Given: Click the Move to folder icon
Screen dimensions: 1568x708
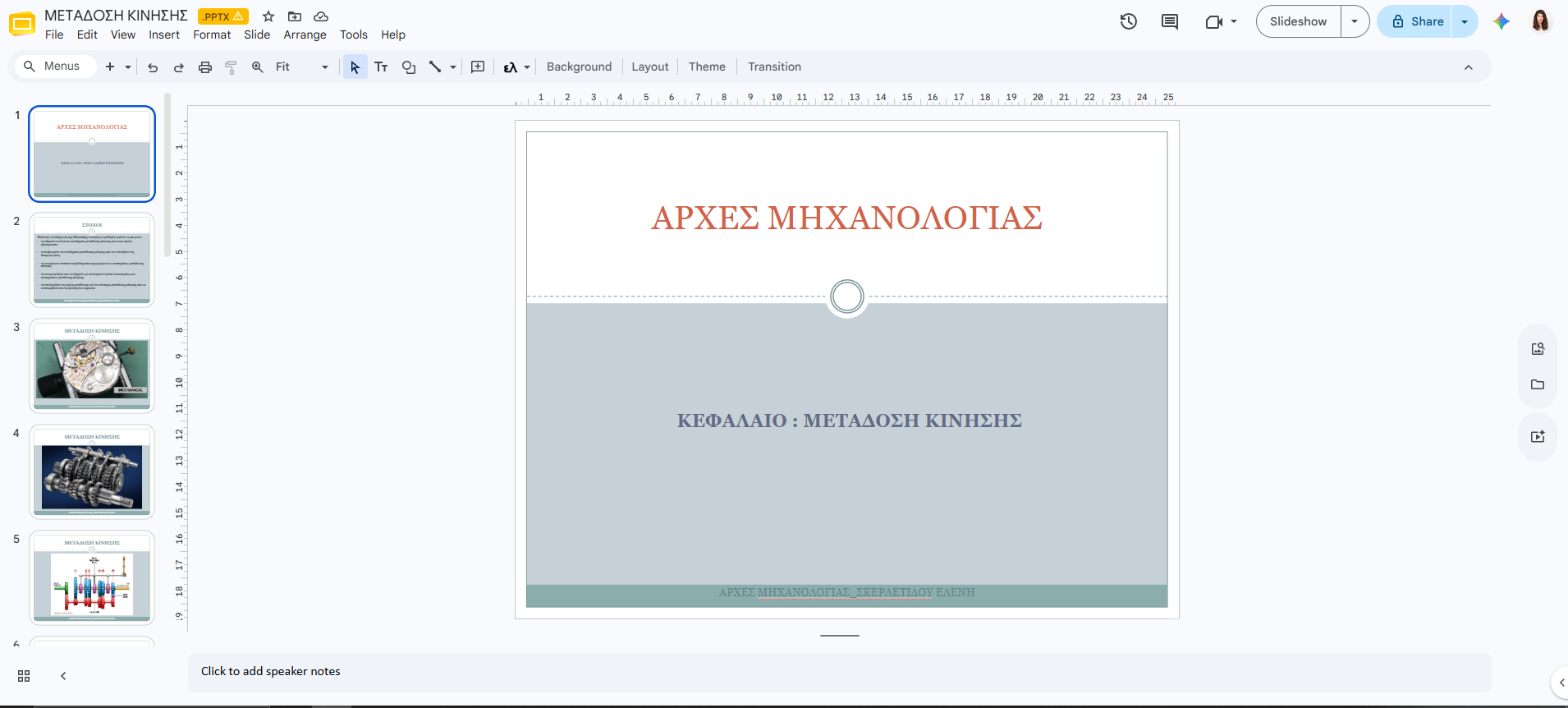Looking at the screenshot, I should (x=295, y=16).
